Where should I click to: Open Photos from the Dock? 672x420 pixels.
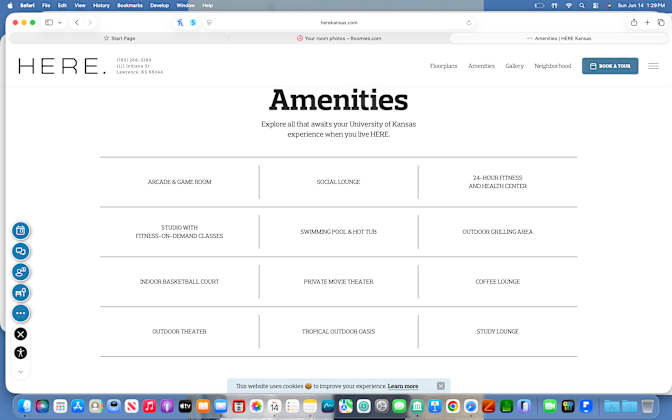[257, 406]
